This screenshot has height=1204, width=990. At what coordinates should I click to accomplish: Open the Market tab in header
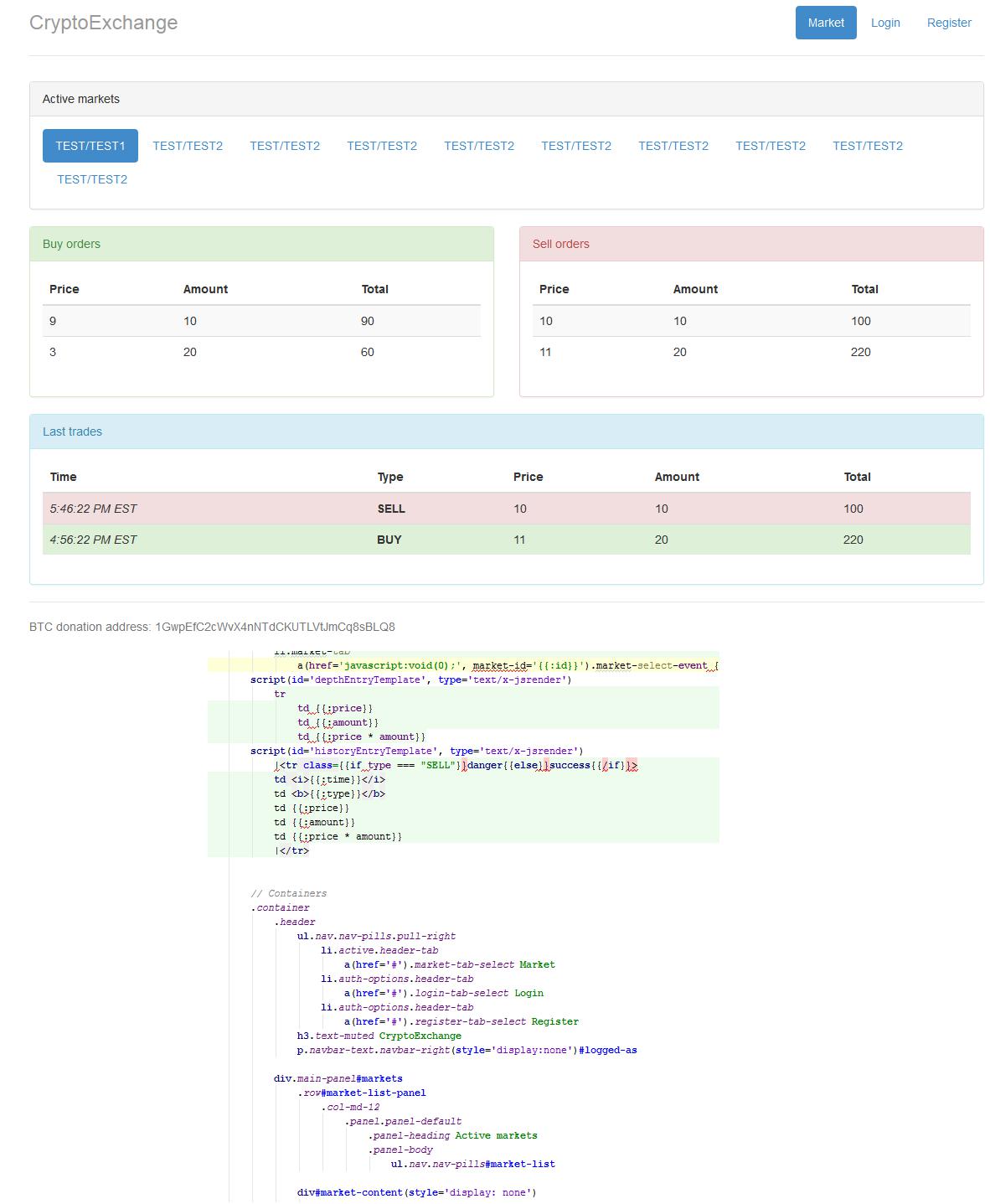pos(825,23)
